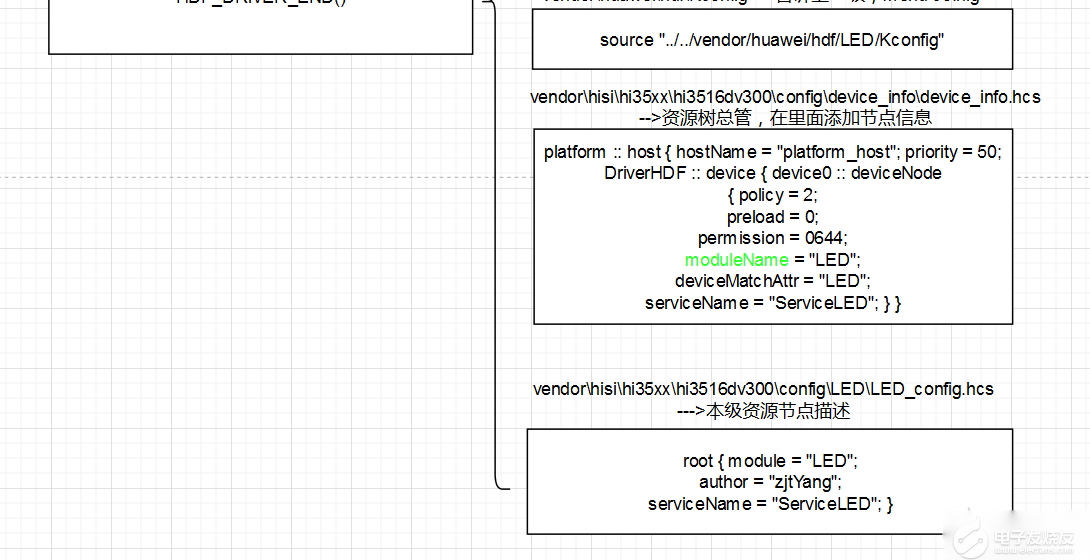The height and width of the screenshot is (560, 1090).
Task: Click the LED_config.hcs file path label
Action: [763, 389]
